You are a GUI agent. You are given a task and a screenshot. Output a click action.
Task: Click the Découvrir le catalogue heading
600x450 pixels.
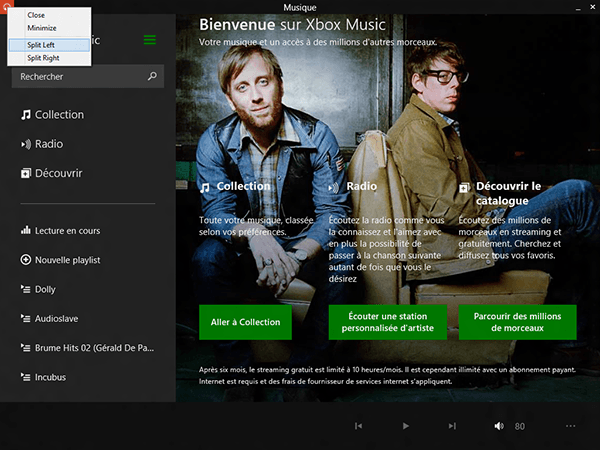(509, 193)
